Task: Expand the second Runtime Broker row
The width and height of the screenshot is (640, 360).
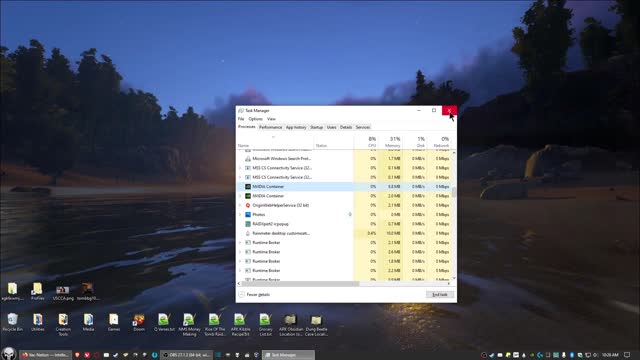Action: [x=240, y=252]
